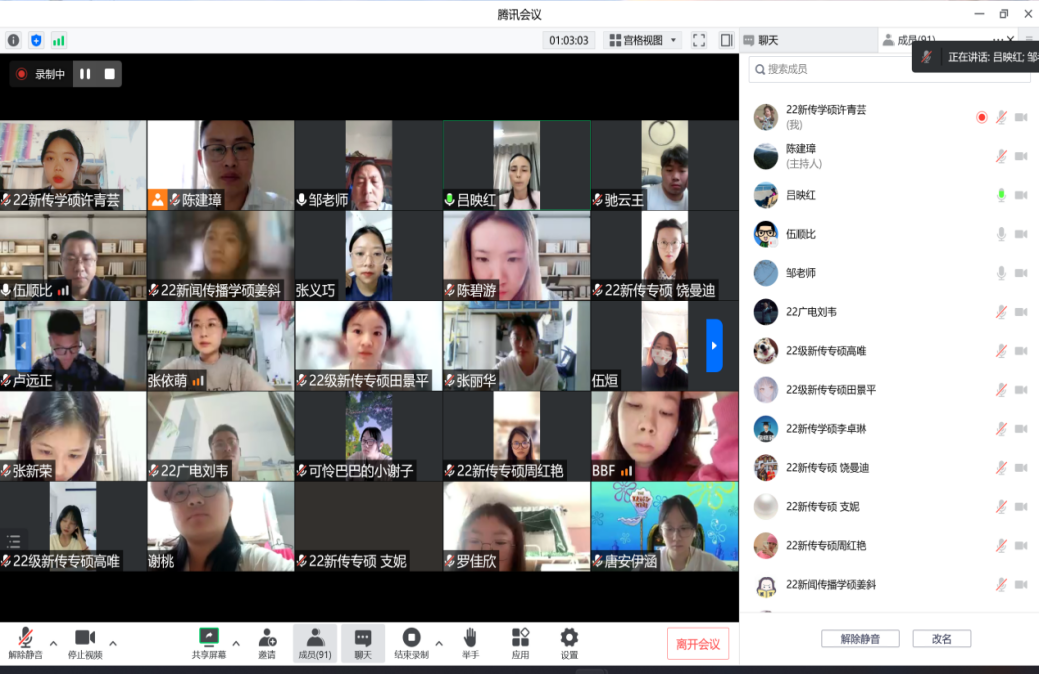The width and height of the screenshot is (1039, 674).
Task: Click the network signal strength icon
Action: [59, 40]
